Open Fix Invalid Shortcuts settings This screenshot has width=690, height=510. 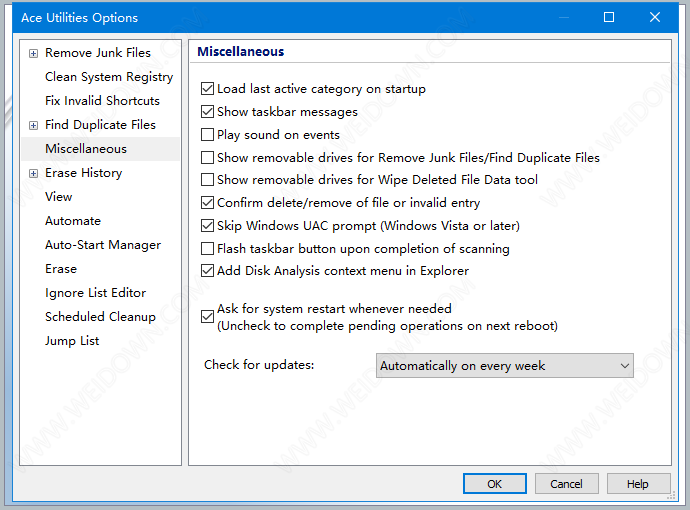tap(102, 101)
